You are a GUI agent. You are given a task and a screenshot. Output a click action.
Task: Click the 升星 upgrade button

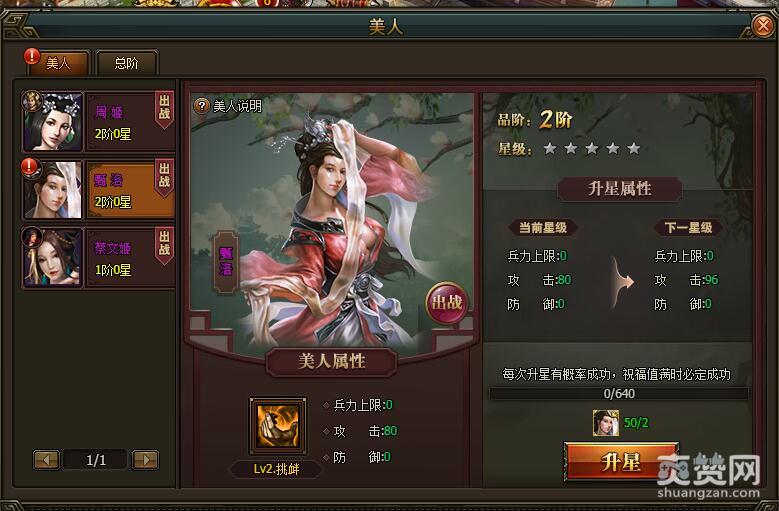tap(621, 462)
